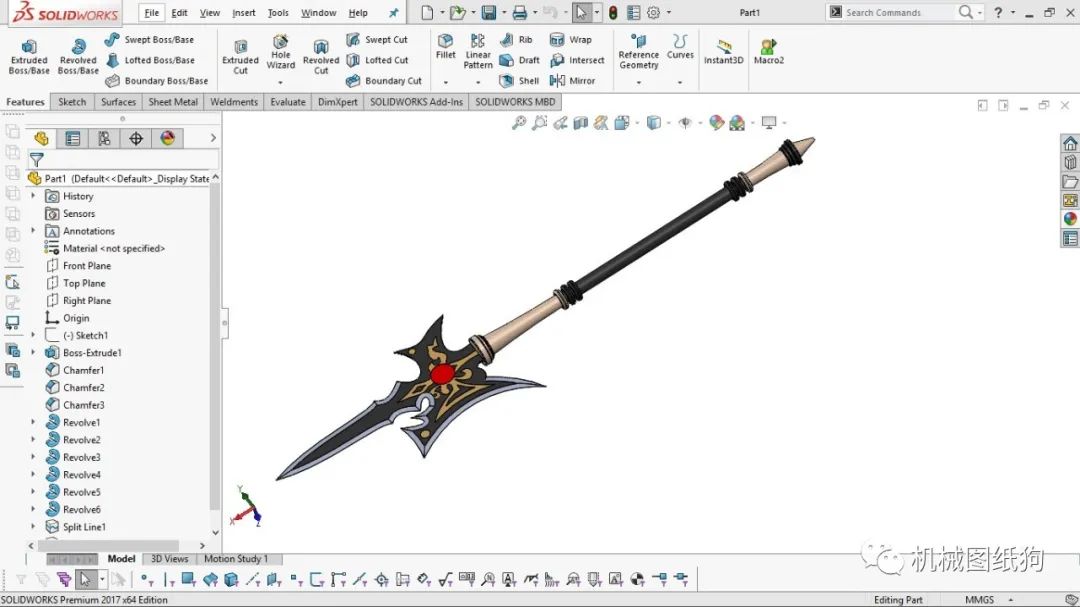Choose the Lofted Cut command
1080x607 pixels.
coord(377,61)
